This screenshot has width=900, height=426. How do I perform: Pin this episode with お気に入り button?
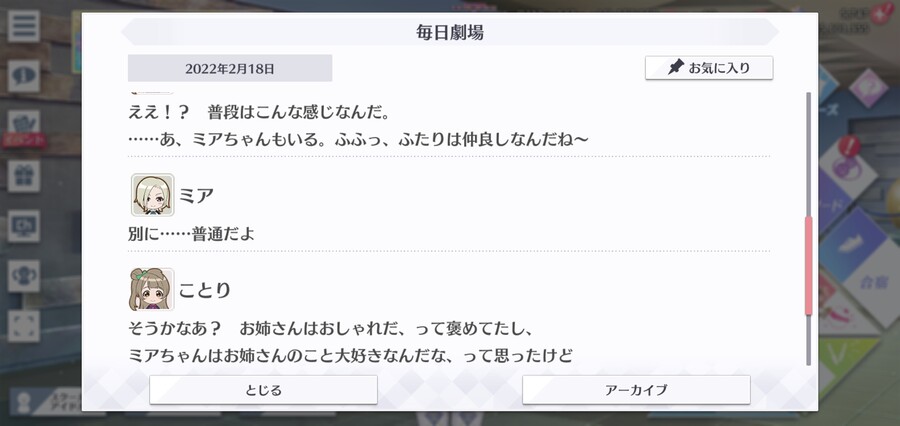[709, 68]
